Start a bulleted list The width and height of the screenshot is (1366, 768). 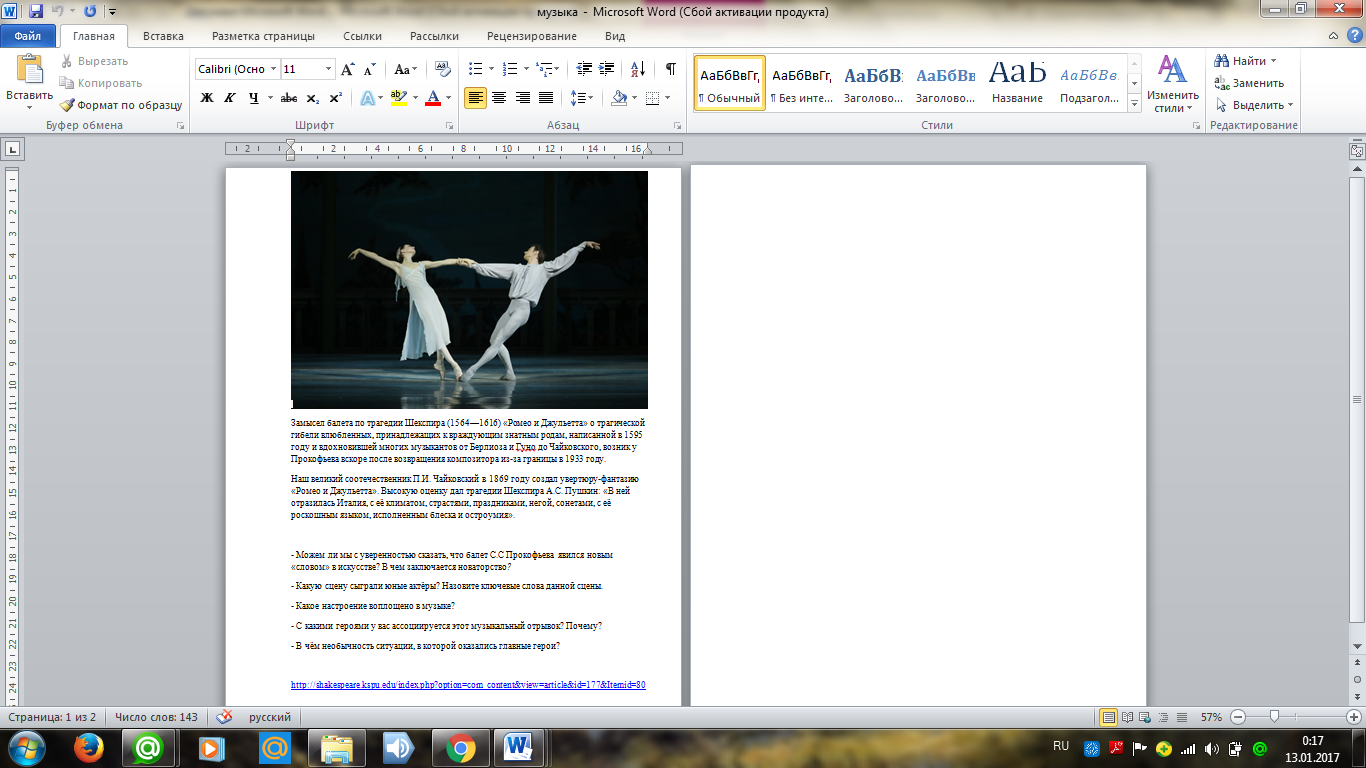point(475,69)
